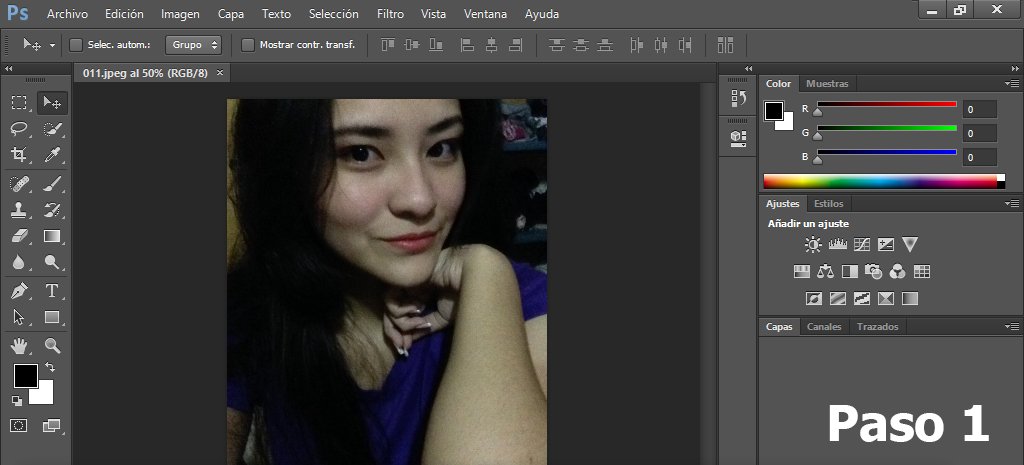
Task: Select the Rectangular Marquee tool
Action: (x=19, y=103)
